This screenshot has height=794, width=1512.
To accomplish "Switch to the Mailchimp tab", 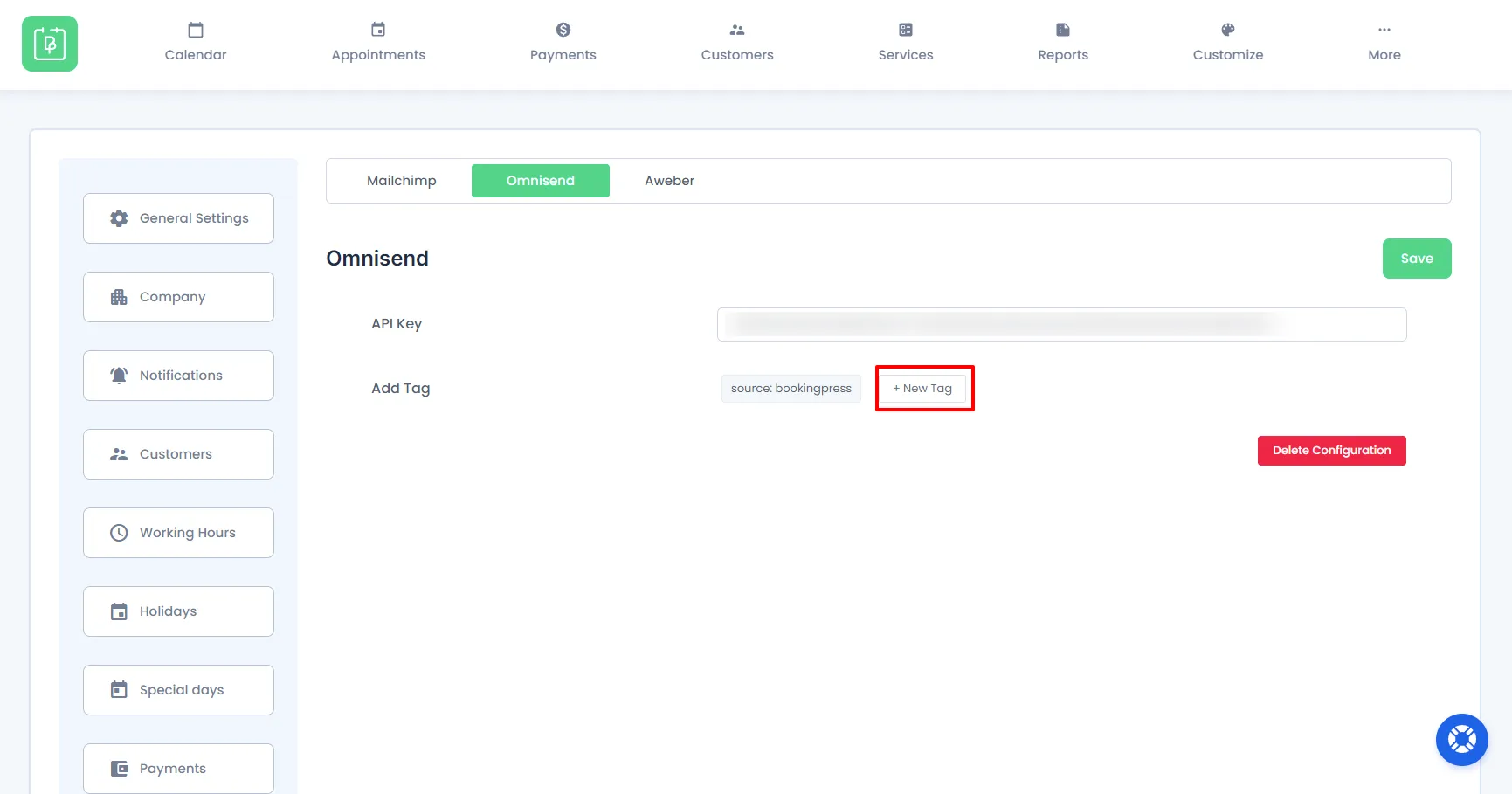I will point(402,181).
